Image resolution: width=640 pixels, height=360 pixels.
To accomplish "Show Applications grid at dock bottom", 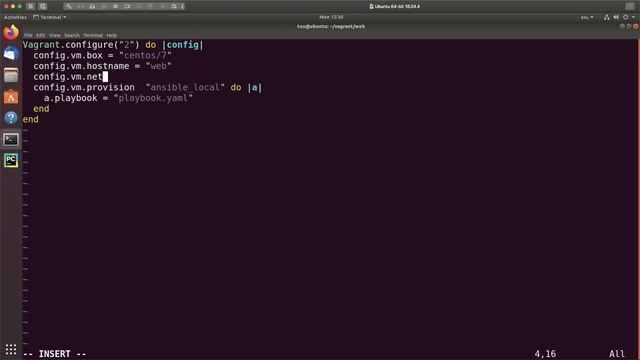I will (x=11, y=349).
